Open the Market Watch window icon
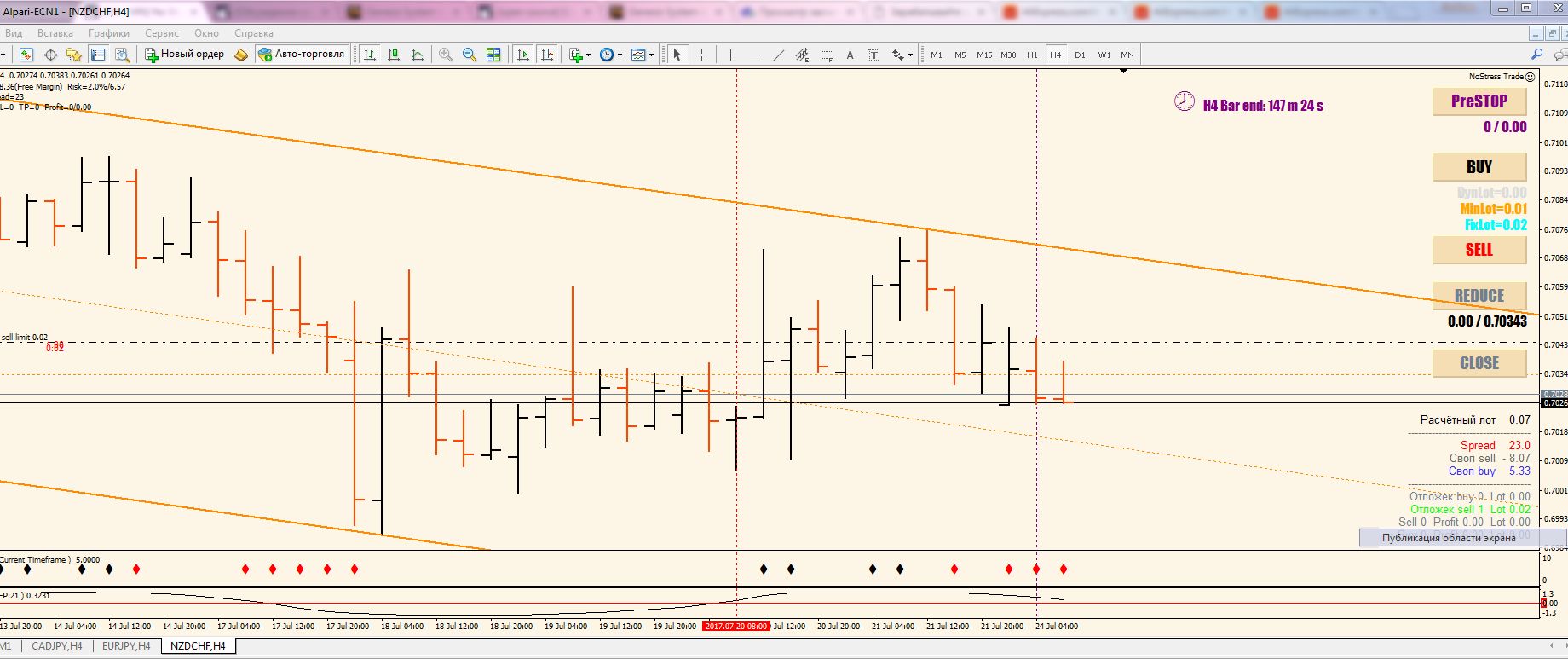 coord(26,55)
